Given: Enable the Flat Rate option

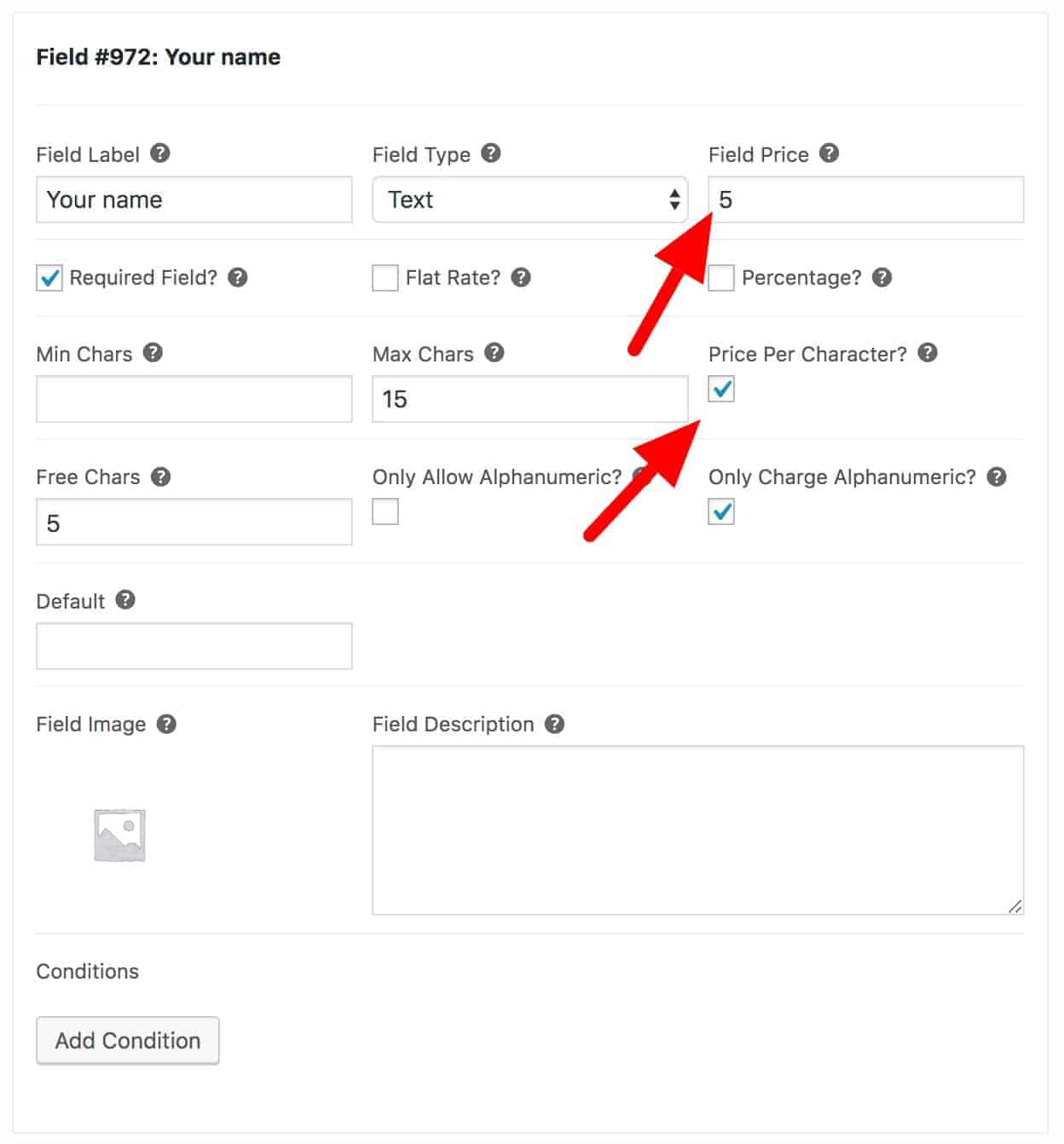Looking at the screenshot, I should (x=385, y=277).
